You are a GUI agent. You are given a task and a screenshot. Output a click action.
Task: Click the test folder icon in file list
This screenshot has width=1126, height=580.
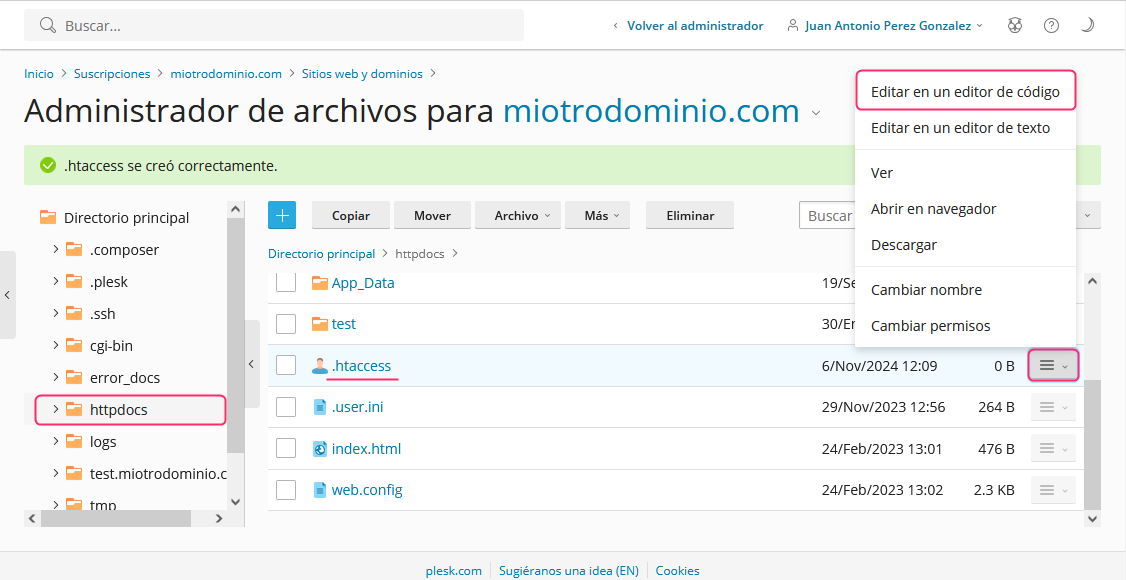[x=320, y=324]
